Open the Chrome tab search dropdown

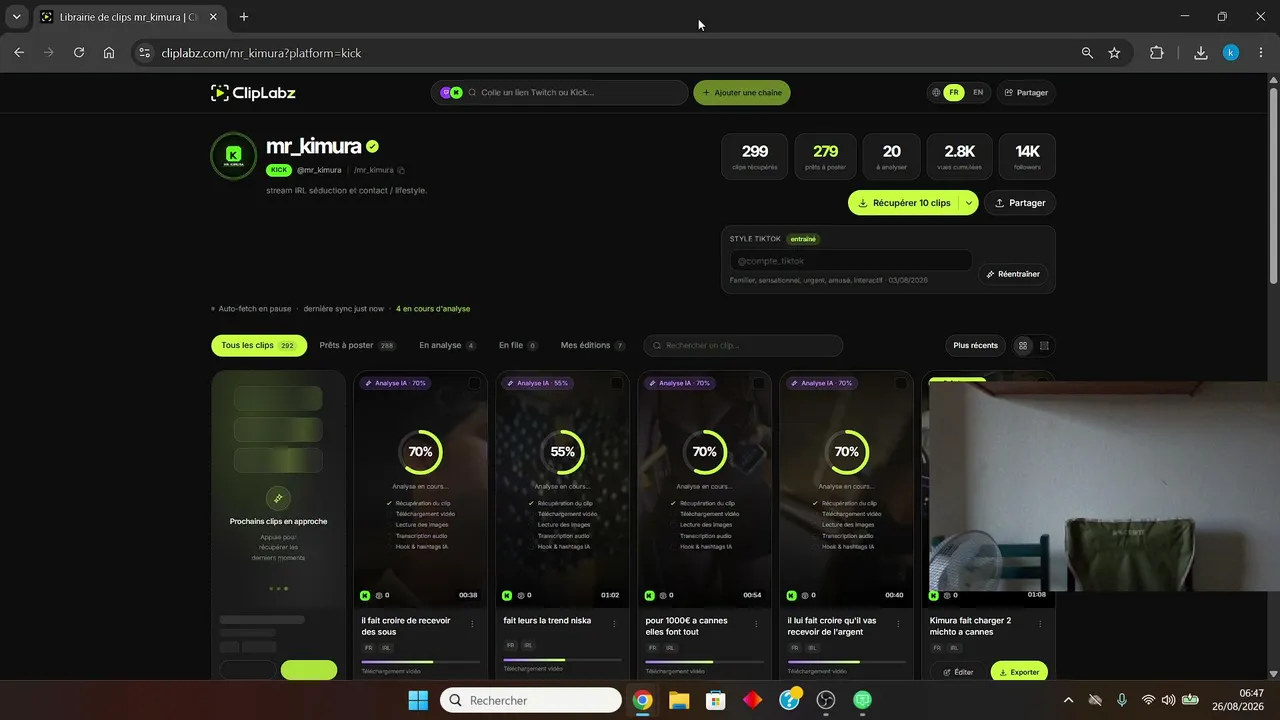click(16, 17)
